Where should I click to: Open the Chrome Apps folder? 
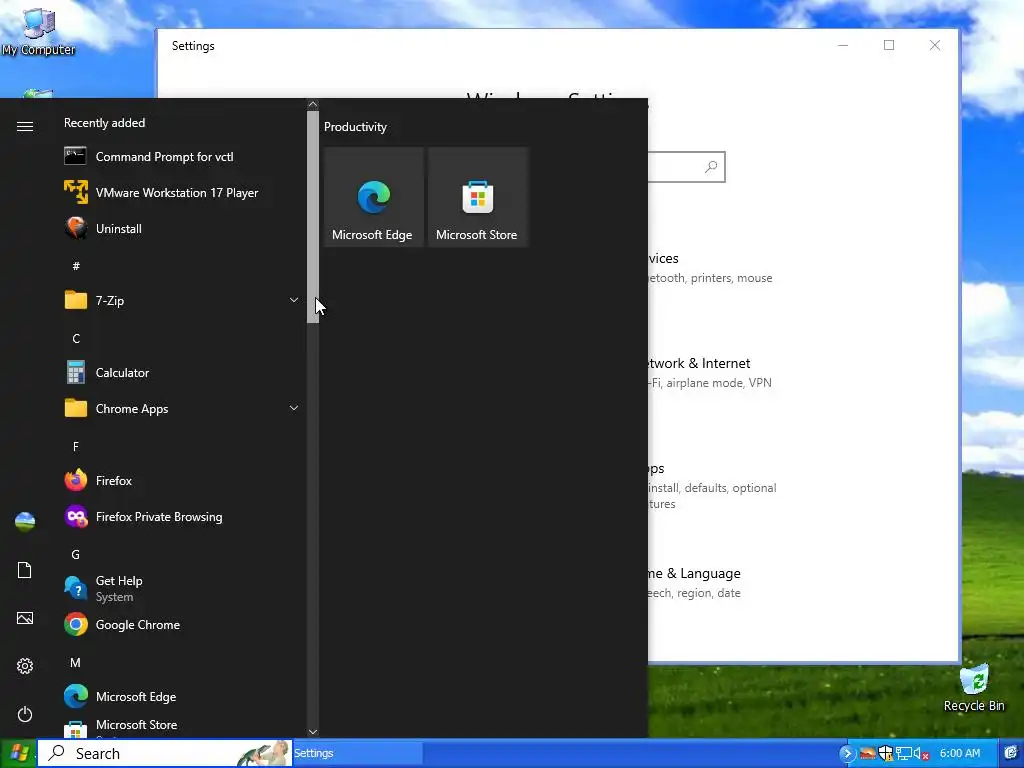pyautogui.click(x=181, y=409)
